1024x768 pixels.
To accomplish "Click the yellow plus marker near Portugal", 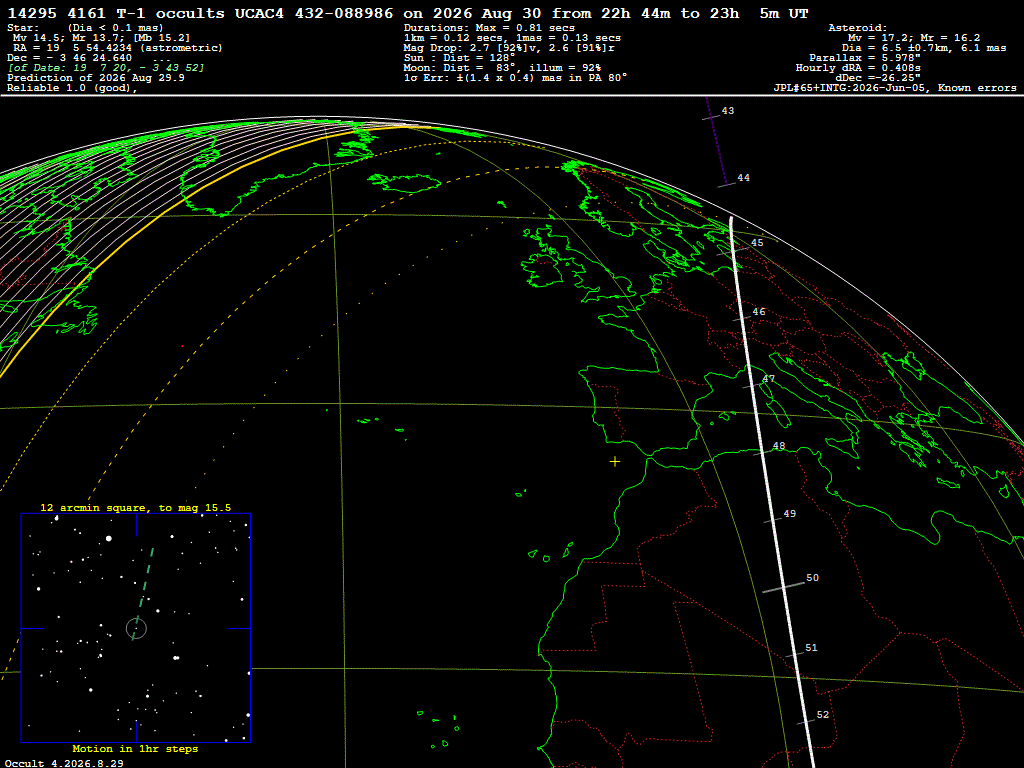I will 615,462.
